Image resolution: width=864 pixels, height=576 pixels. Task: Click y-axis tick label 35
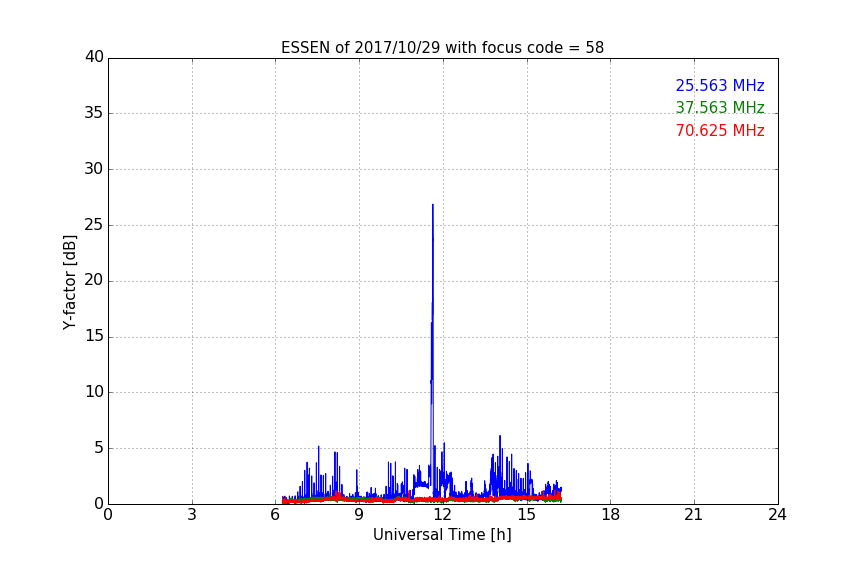94,113
